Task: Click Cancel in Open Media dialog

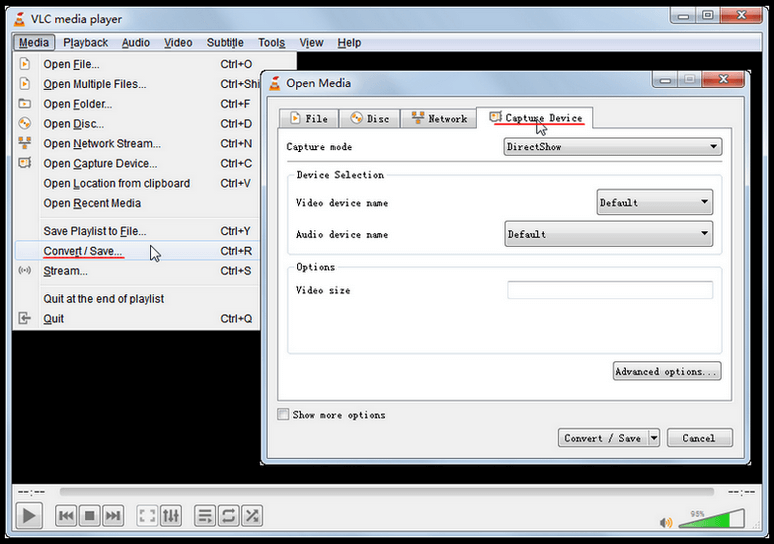Action: (x=699, y=438)
